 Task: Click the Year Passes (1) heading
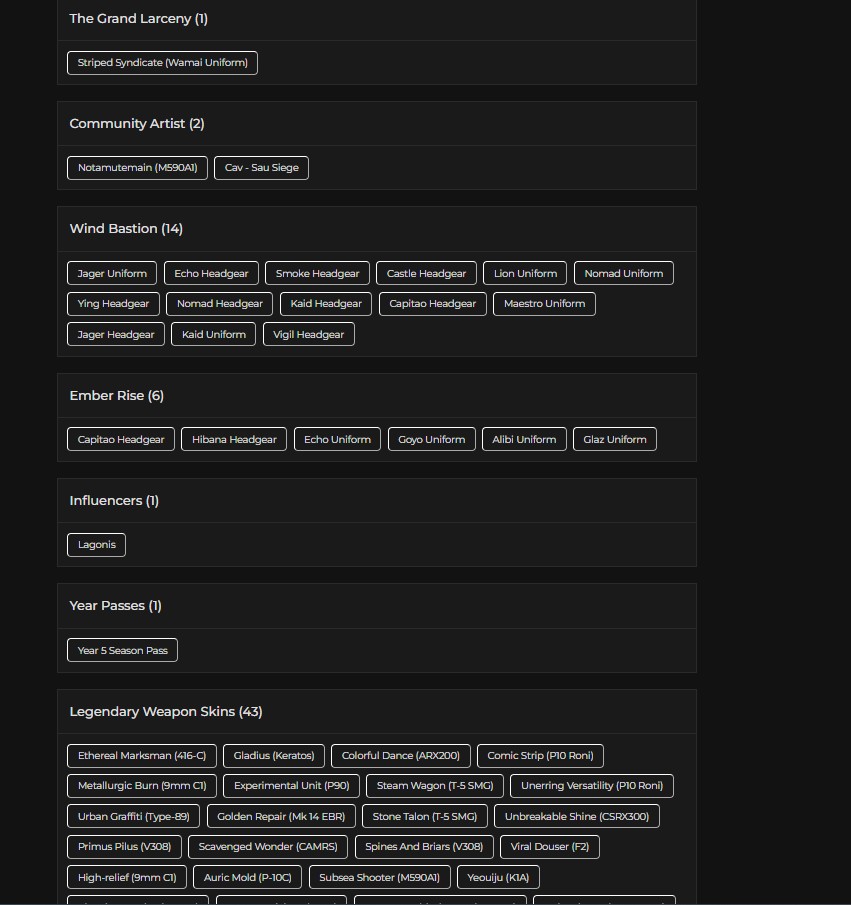pyautogui.click(x=115, y=606)
